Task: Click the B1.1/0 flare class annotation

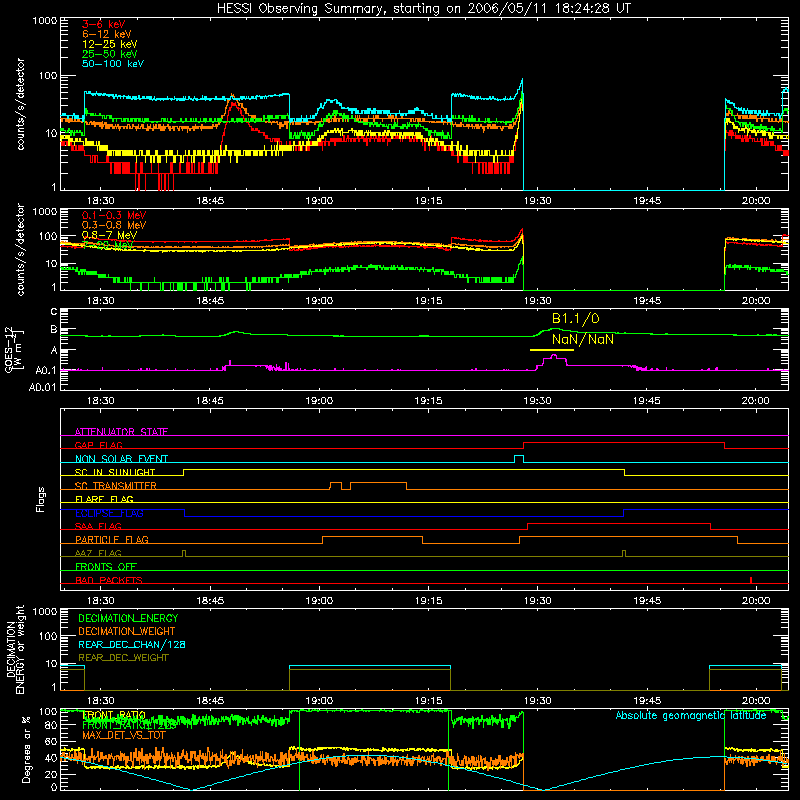Action: click(x=576, y=319)
